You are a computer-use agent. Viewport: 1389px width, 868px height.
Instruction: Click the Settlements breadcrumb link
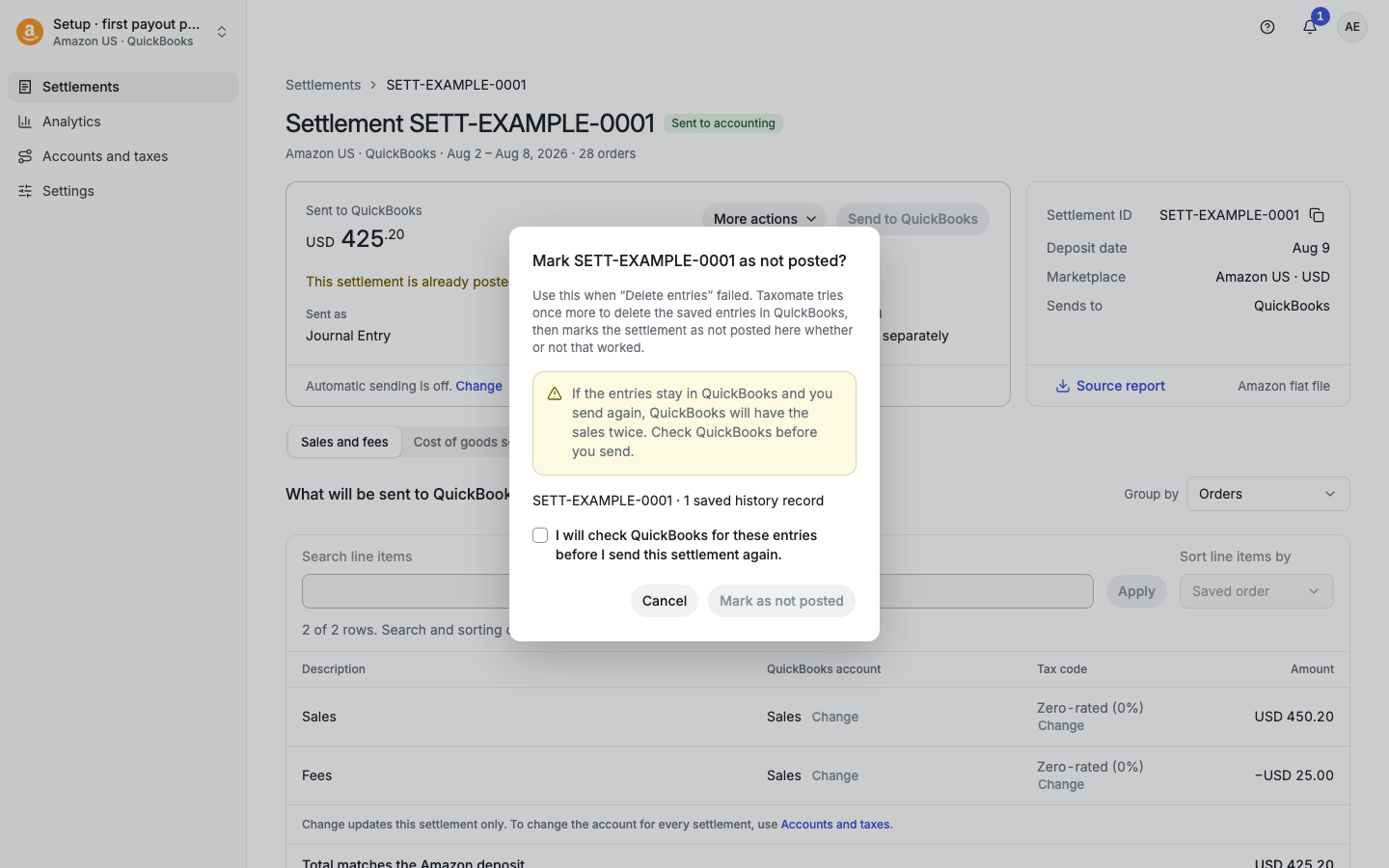323,85
